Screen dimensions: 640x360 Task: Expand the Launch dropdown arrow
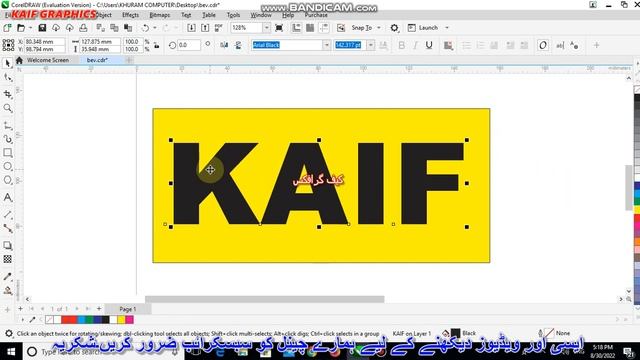click(447, 28)
